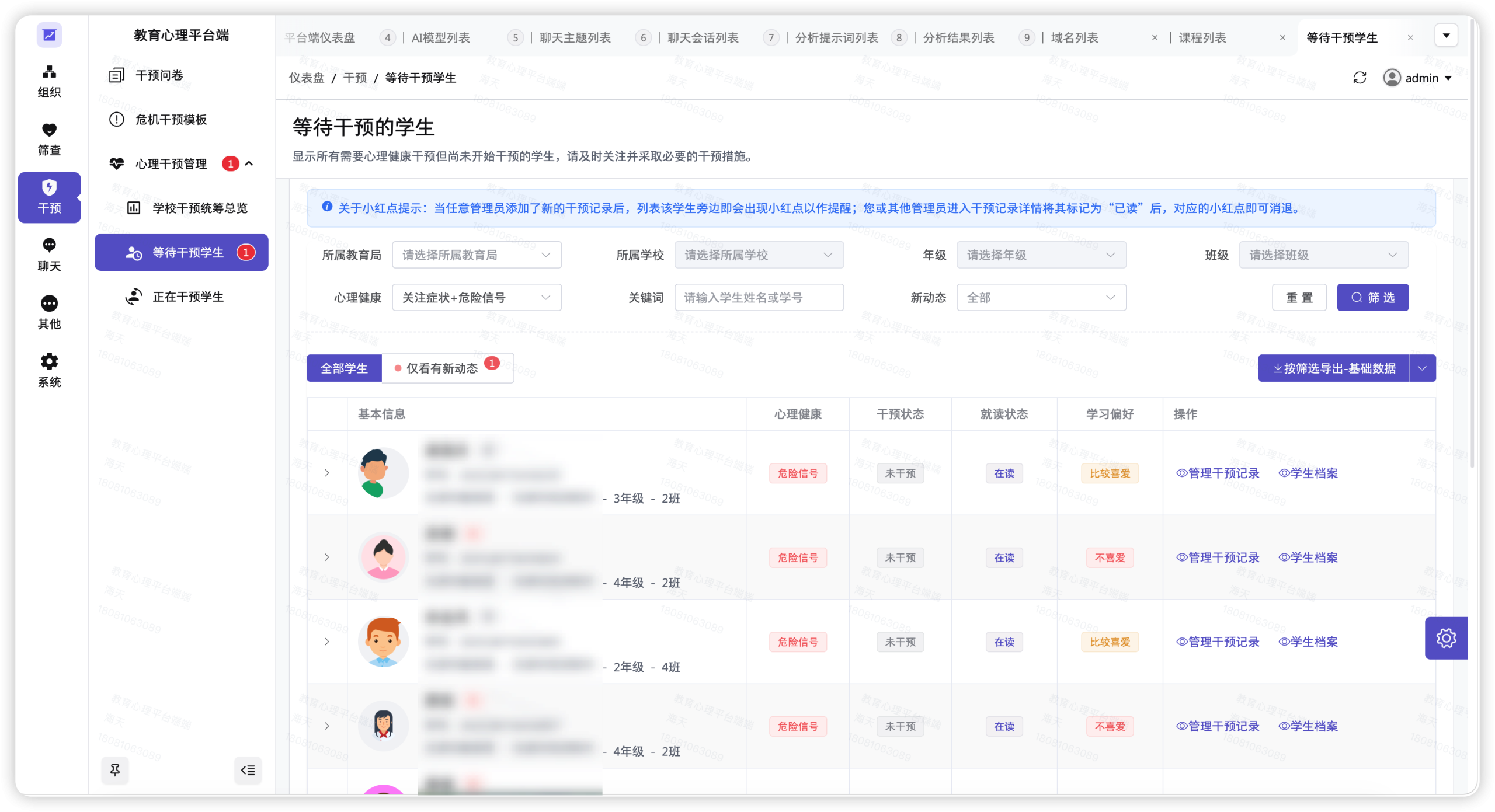Switch to the 分析提示词列表 tab
The width and height of the screenshot is (1495, 812).
(x=836, y=38)
